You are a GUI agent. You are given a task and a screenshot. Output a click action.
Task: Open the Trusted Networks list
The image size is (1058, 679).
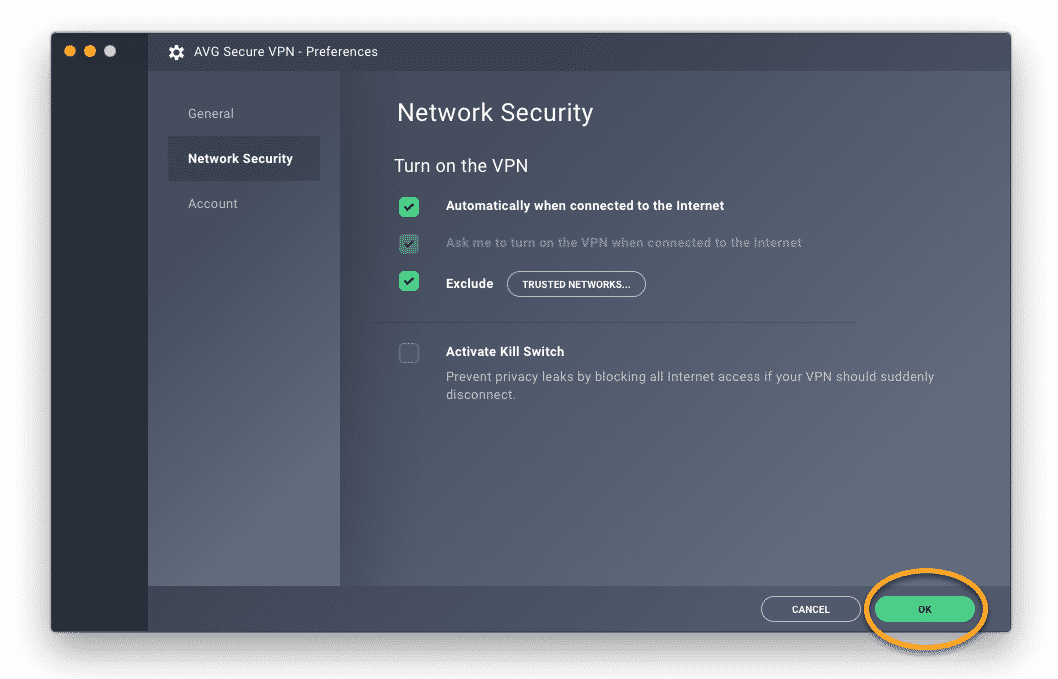[x=576, y=285]
